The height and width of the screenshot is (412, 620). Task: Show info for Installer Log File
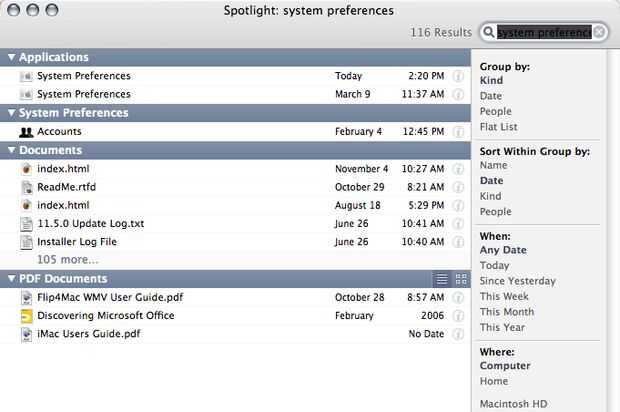459,242
